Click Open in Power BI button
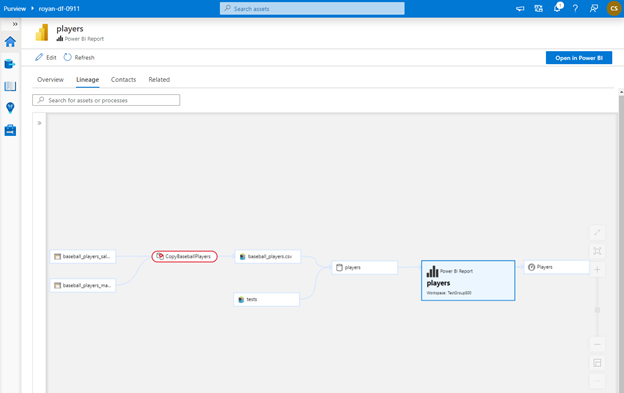The image size is (624, 393). (579, 58)
